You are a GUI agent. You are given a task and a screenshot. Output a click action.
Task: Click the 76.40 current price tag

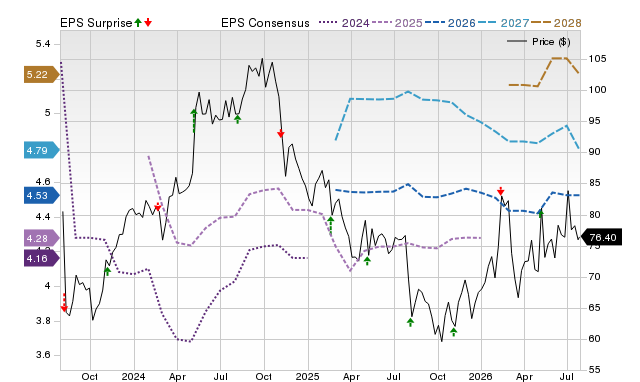pyautogui.click(x=601, y=237)
